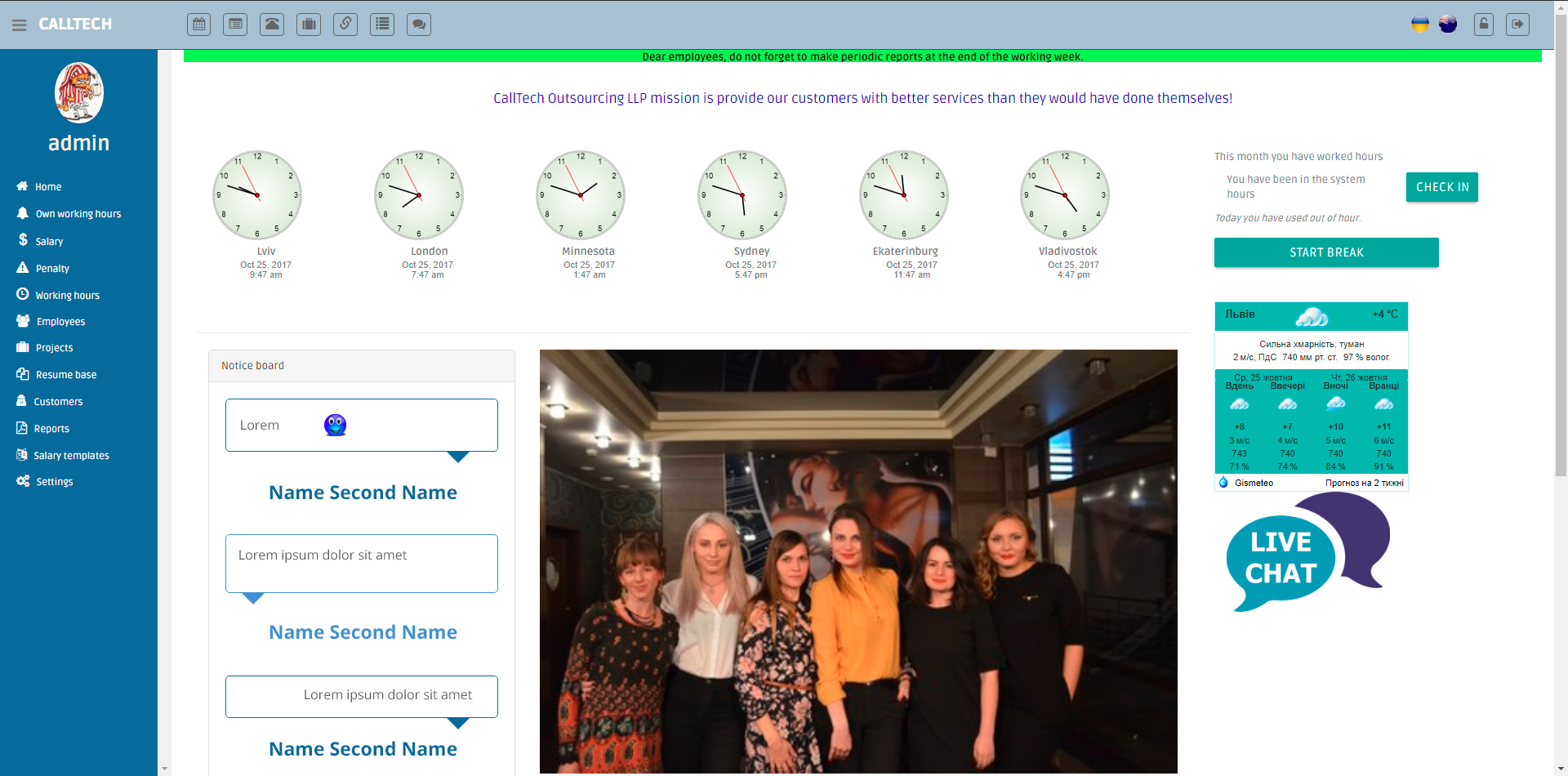This screenshot has height=776, width=1568.
Task: Click the Gismeteo link in weather widget
Action: pos(1254,483)
